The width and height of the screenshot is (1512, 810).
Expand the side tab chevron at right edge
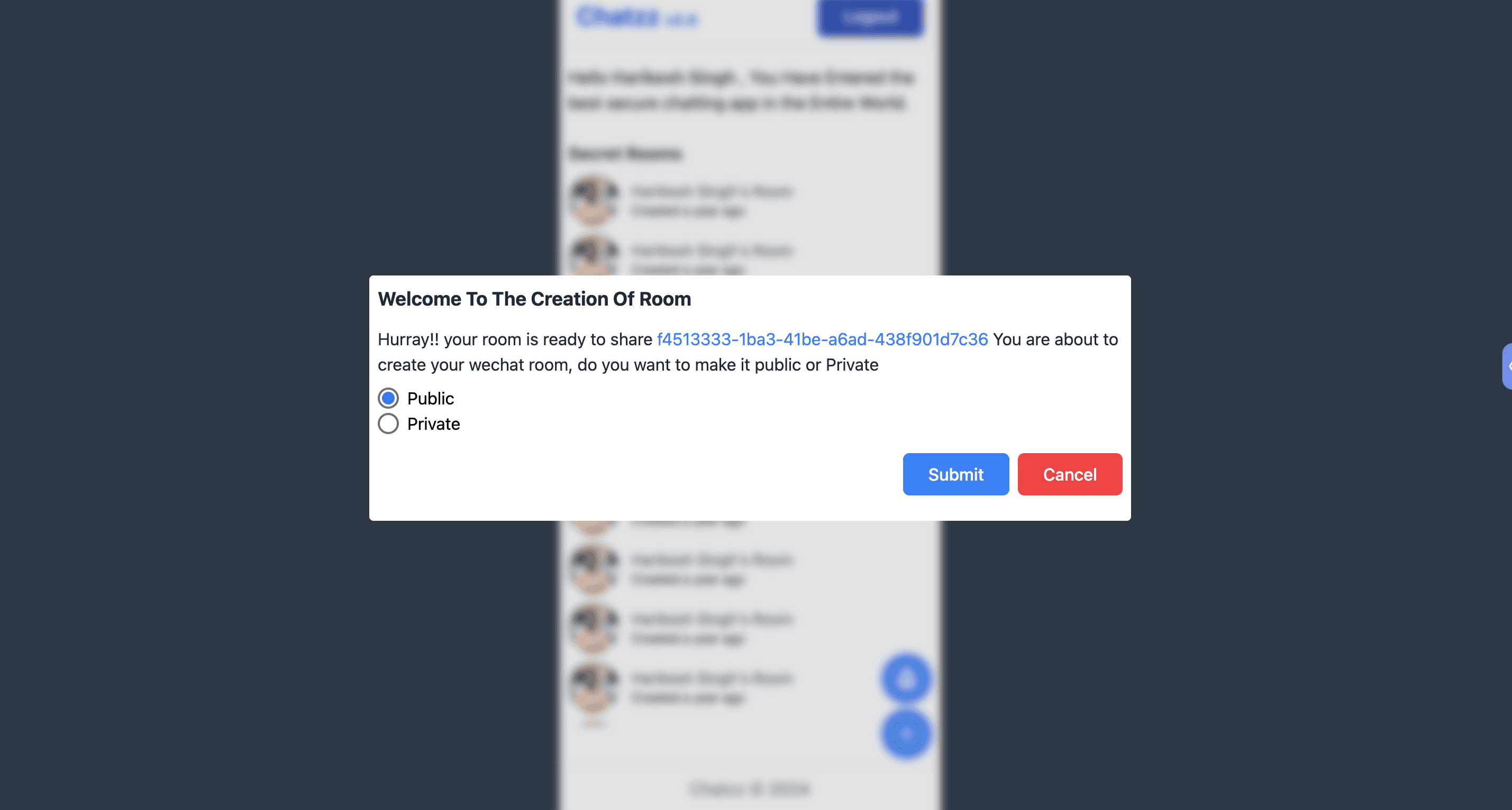point(1507,366)
